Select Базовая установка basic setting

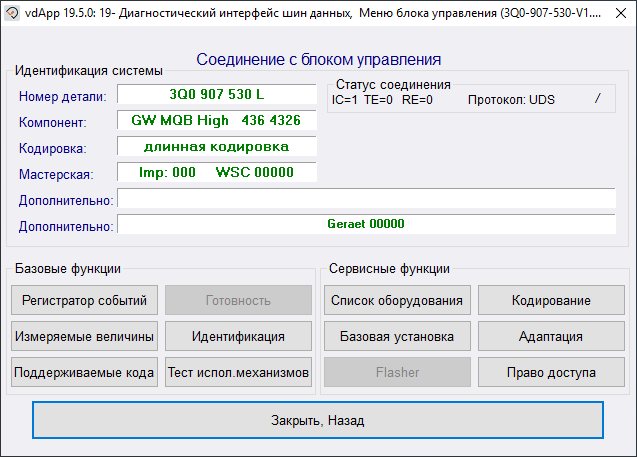point(397,336)
